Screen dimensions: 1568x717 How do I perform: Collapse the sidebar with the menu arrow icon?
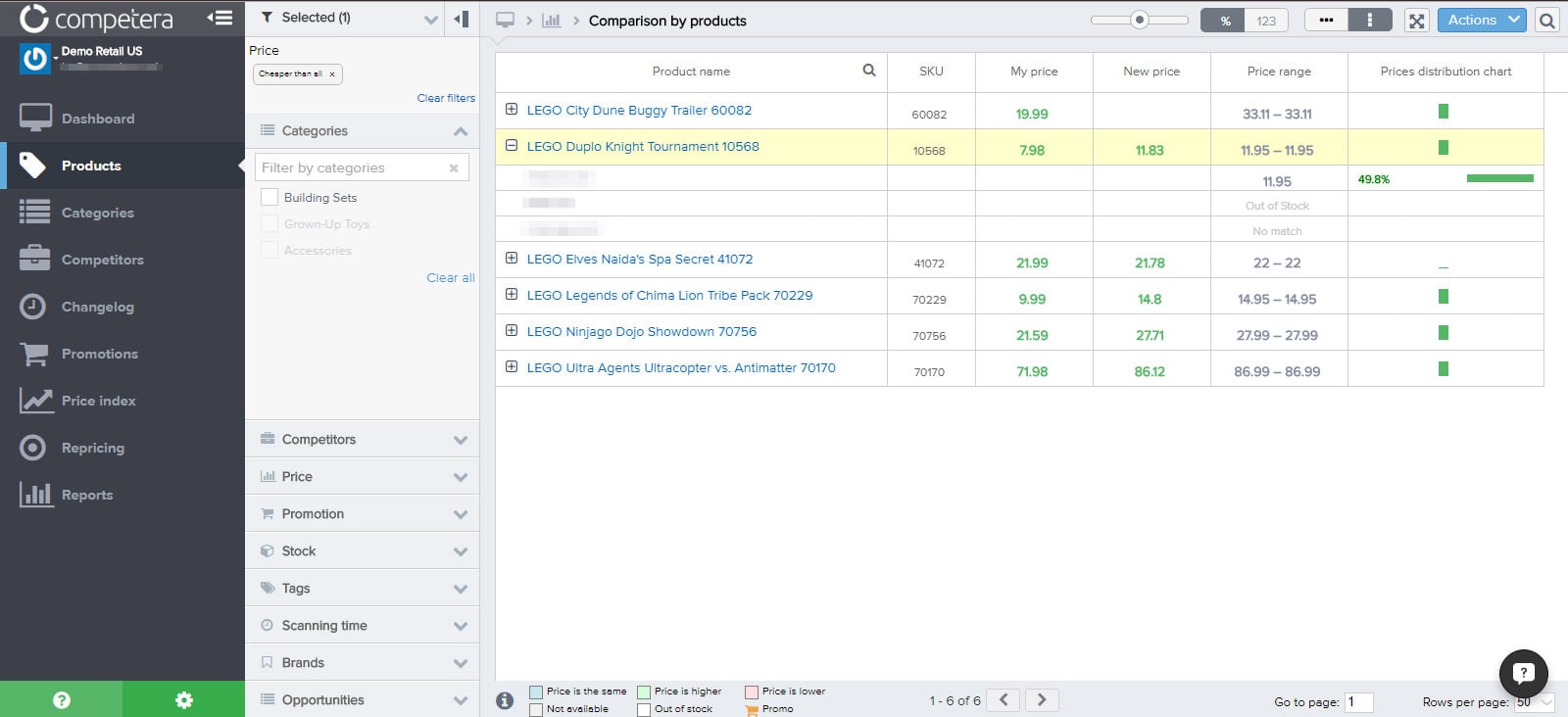[x=220, y=18]
